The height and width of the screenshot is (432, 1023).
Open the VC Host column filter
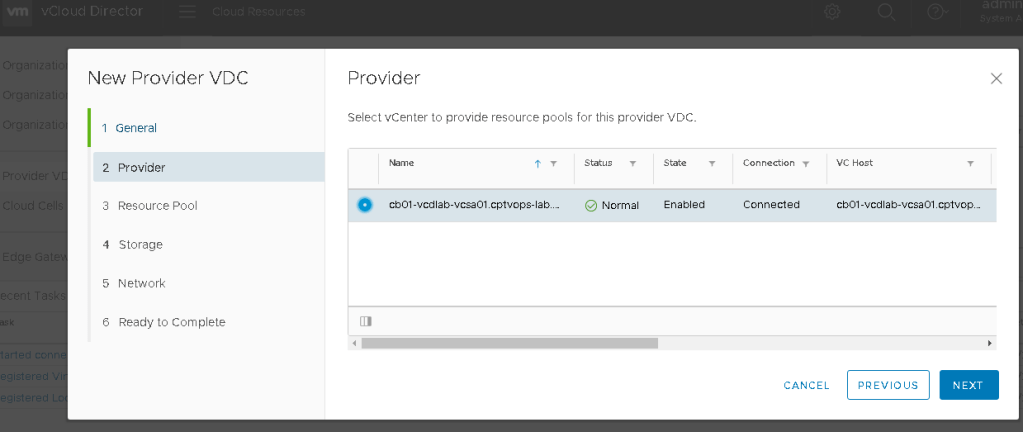970,163
